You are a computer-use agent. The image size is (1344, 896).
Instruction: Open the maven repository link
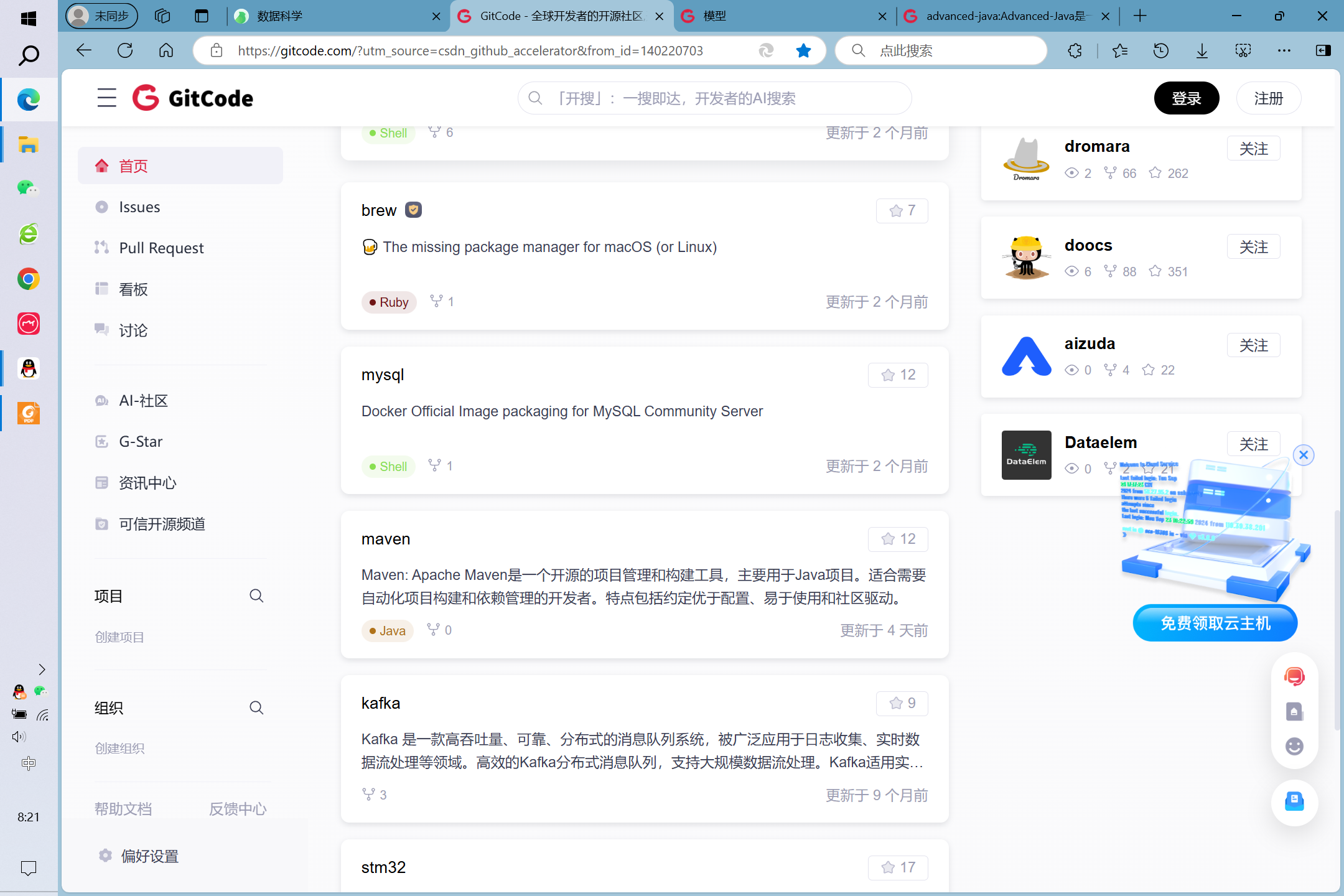[386, 539]
